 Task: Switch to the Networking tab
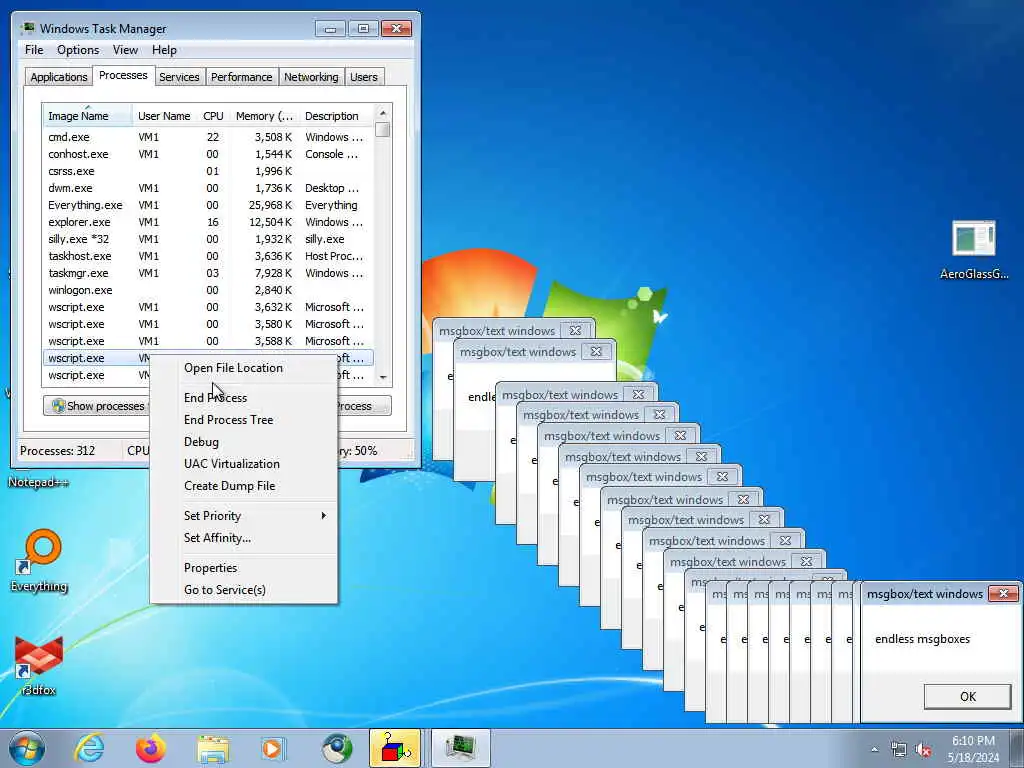pyautogui.click(x=312, y=77)
